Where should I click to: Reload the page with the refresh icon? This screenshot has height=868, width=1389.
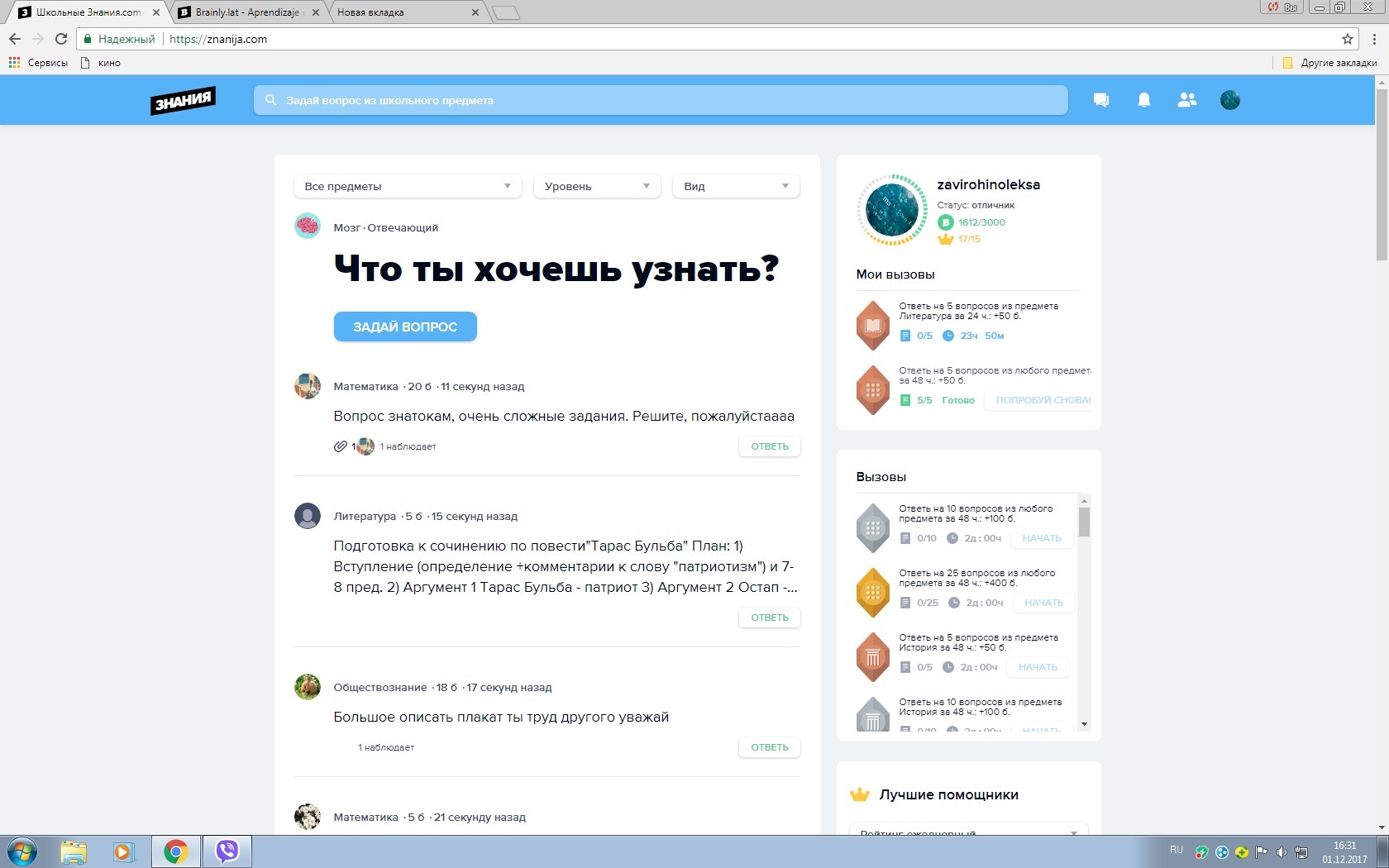61,39
